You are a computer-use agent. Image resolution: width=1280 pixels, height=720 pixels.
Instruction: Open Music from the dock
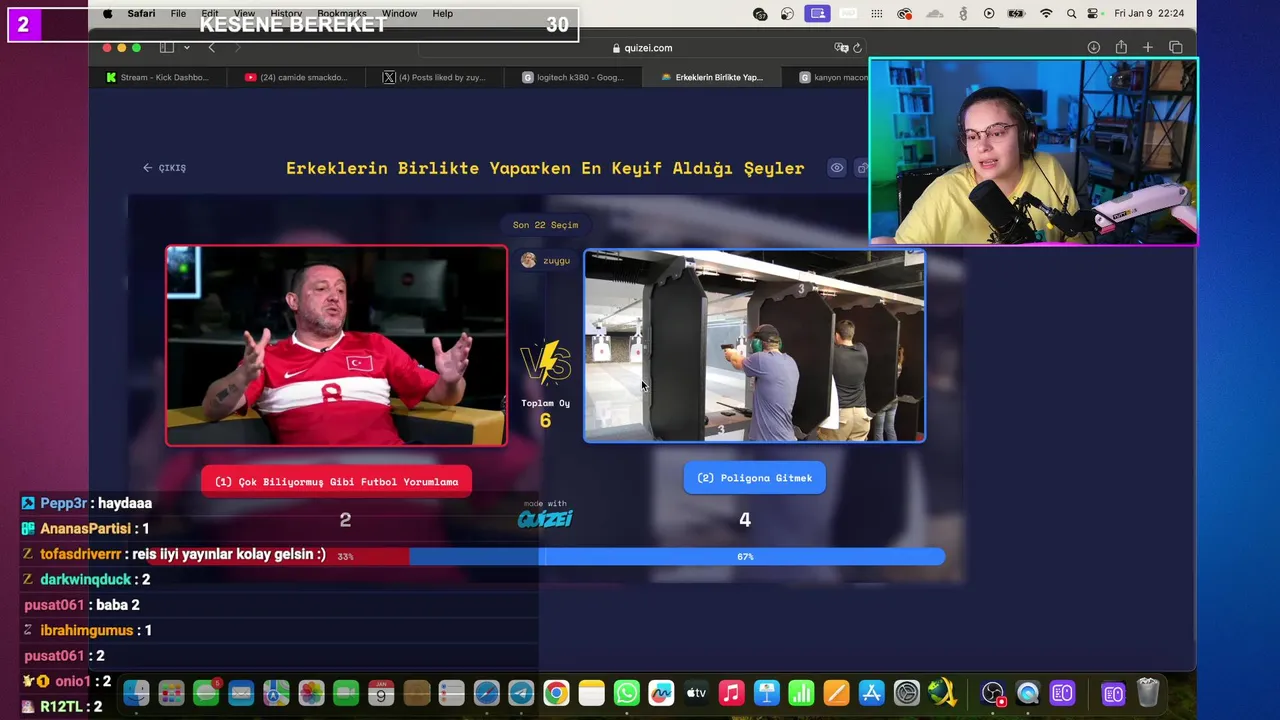pos(731,693)
